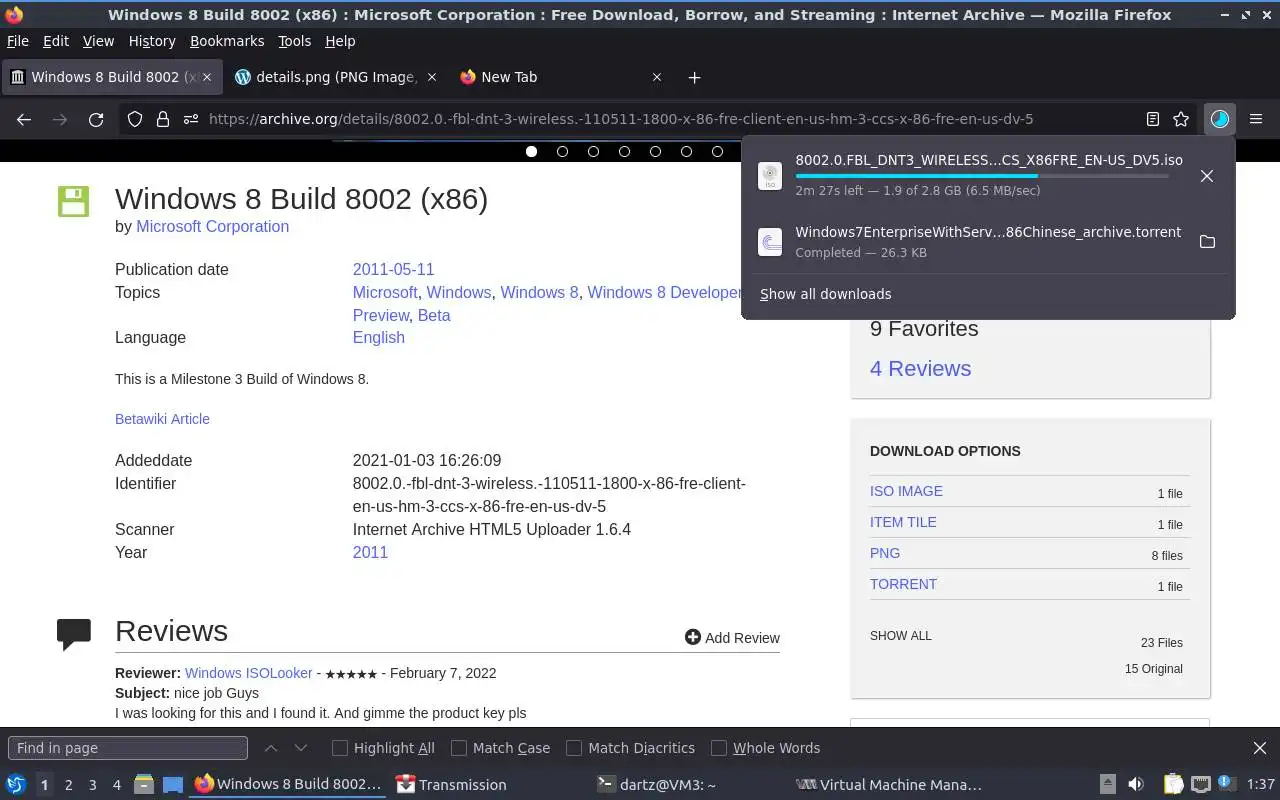Select the fourth carousel dot

pyautogui.click(x=624, y=152)
